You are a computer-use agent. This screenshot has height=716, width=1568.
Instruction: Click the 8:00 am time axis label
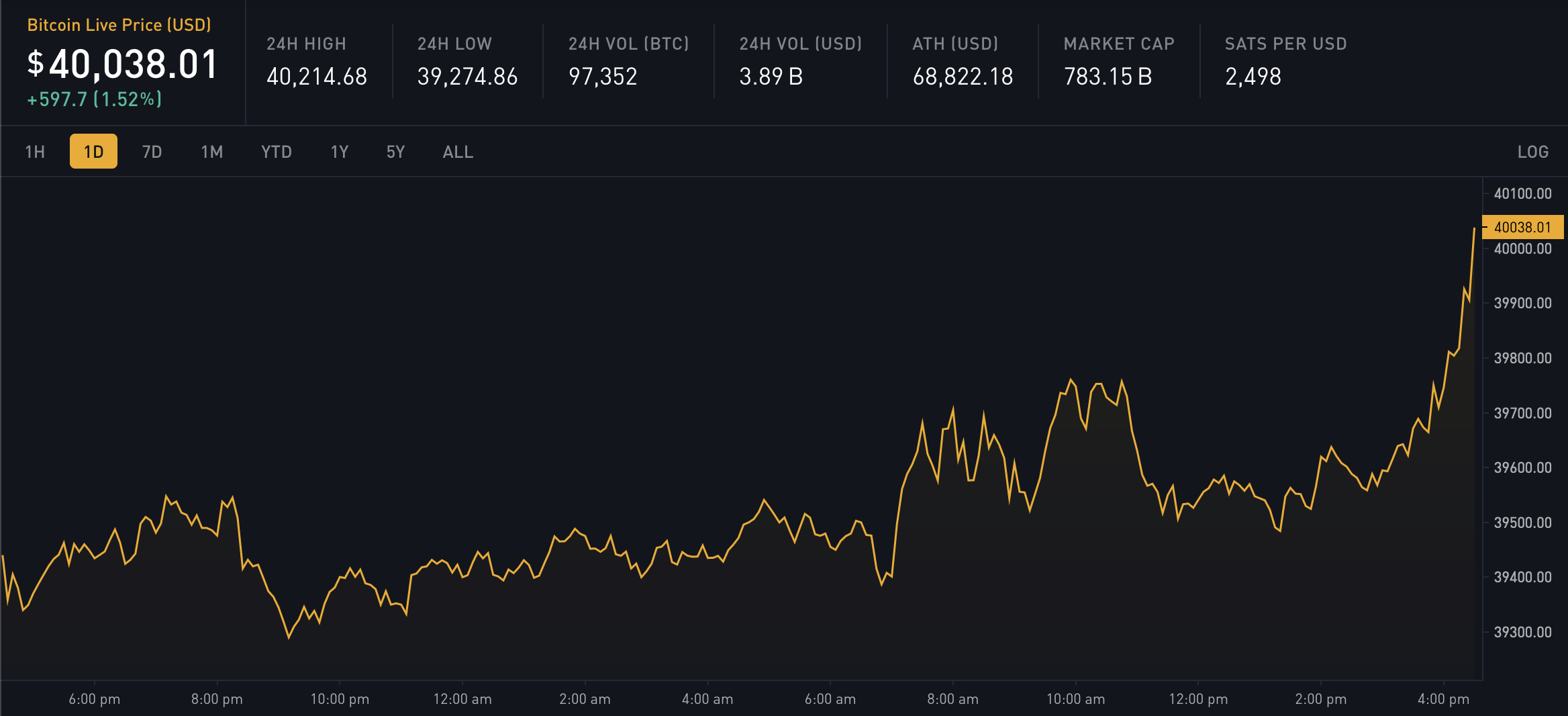pyautogui.click(x=952, y=699)
